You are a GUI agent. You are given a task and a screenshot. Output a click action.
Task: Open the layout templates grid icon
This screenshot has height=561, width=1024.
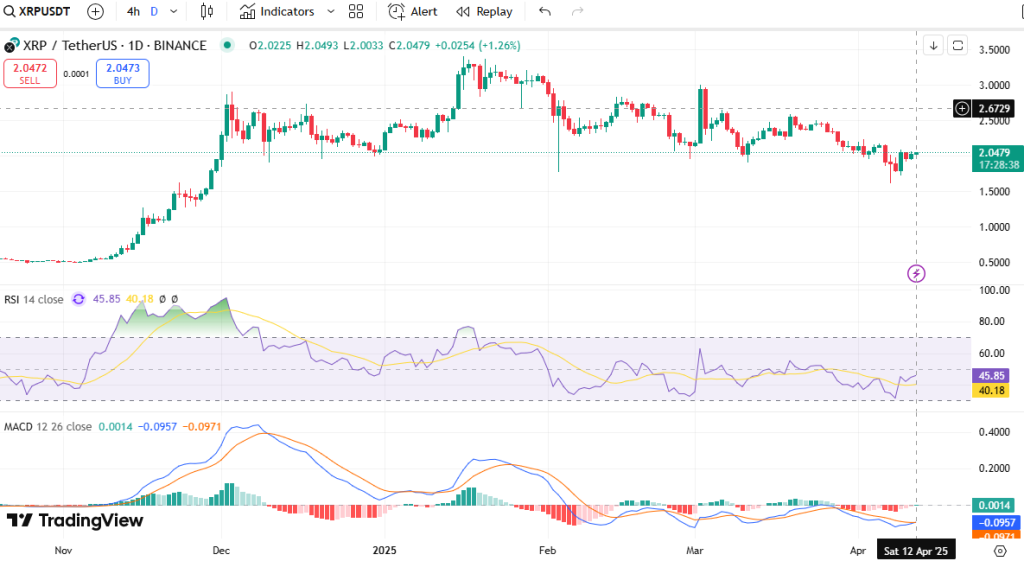click(x=356, y=11)
